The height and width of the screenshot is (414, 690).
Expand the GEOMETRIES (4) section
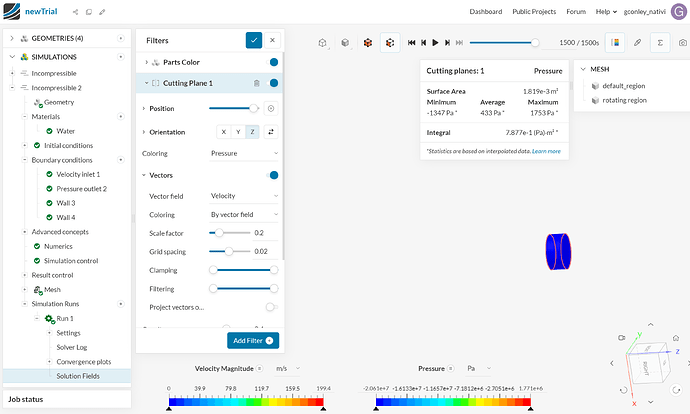pyautogui.click(x=12, y=38)
